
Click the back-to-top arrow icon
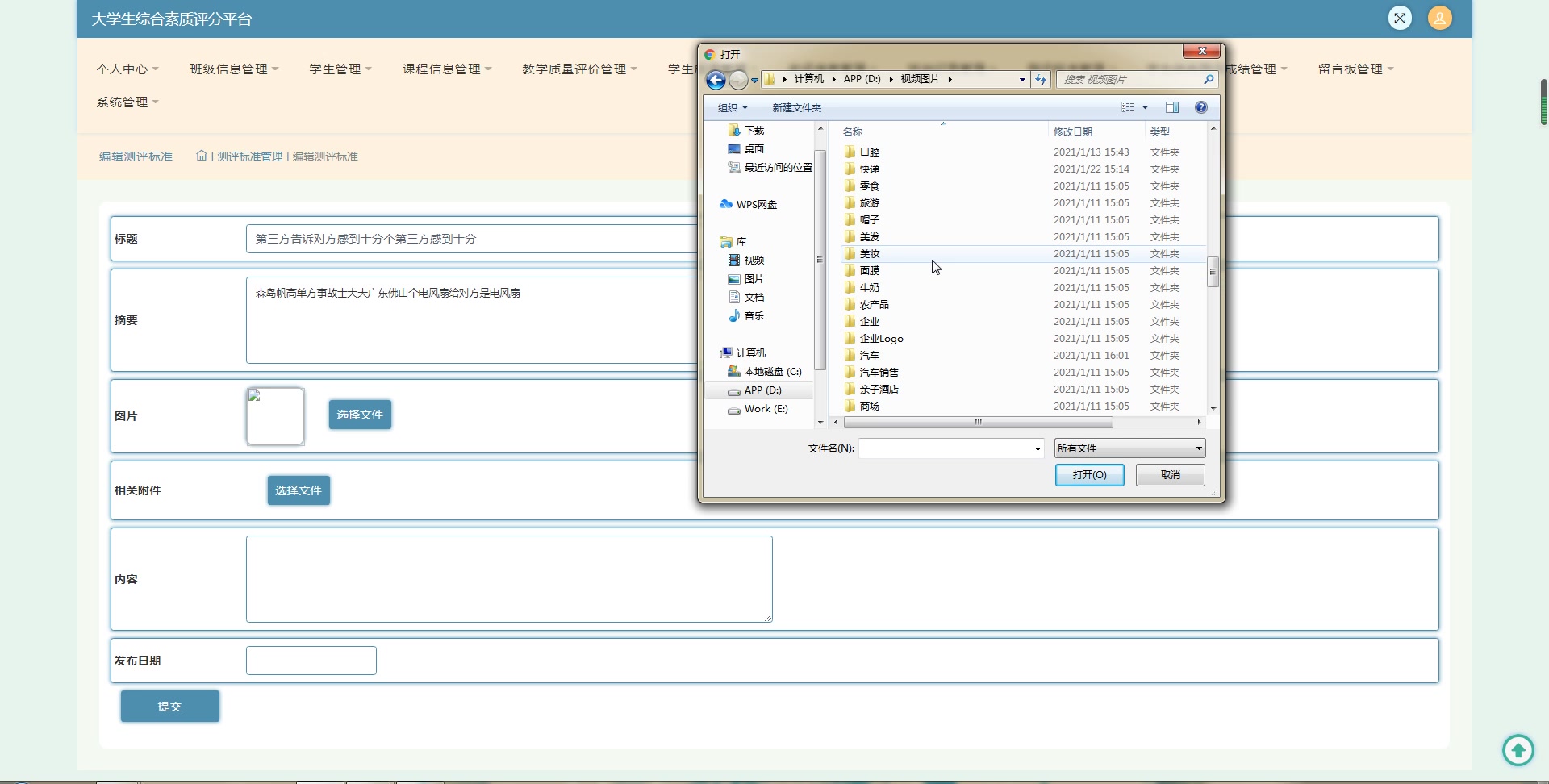1518,750
